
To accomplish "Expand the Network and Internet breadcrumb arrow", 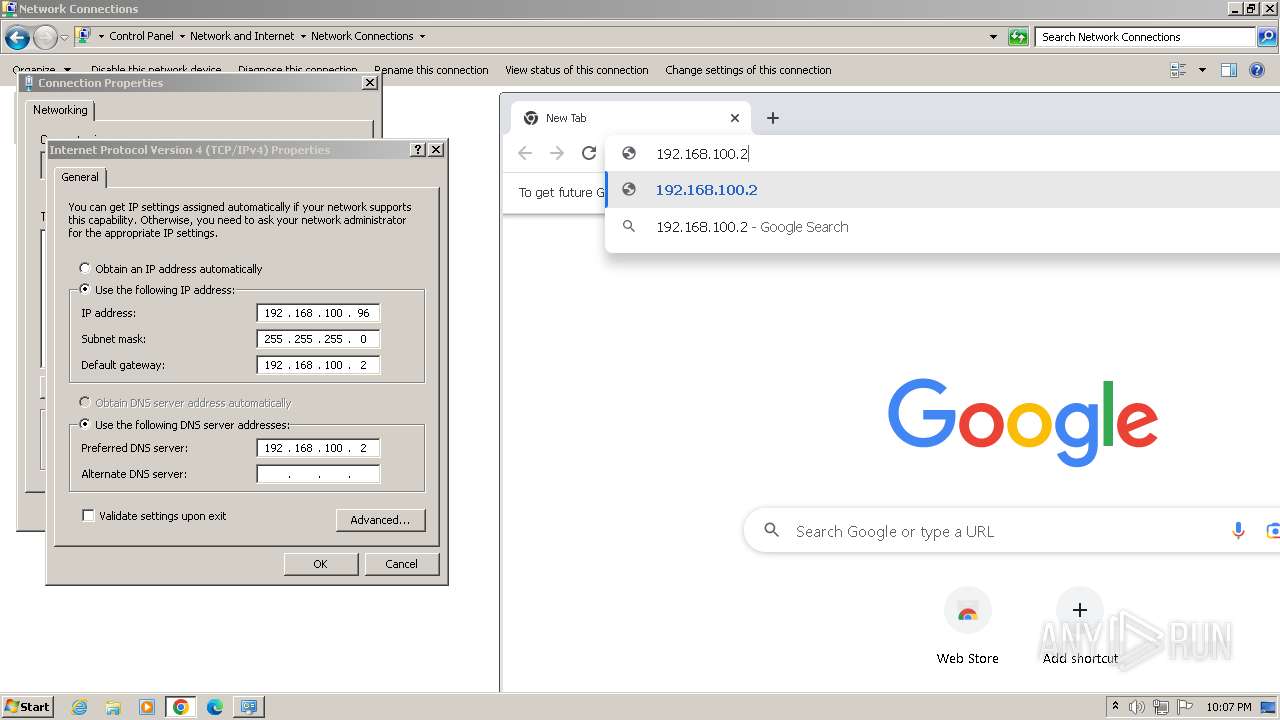I will click(302, 37).
